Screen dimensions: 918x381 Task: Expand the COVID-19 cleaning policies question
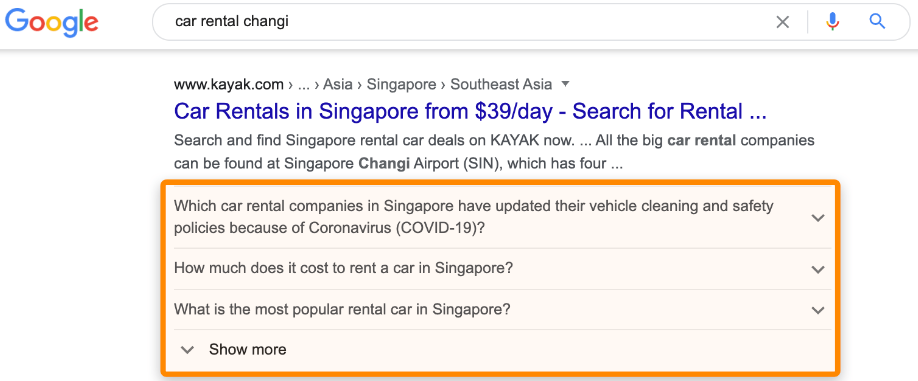tap(818, 218)
